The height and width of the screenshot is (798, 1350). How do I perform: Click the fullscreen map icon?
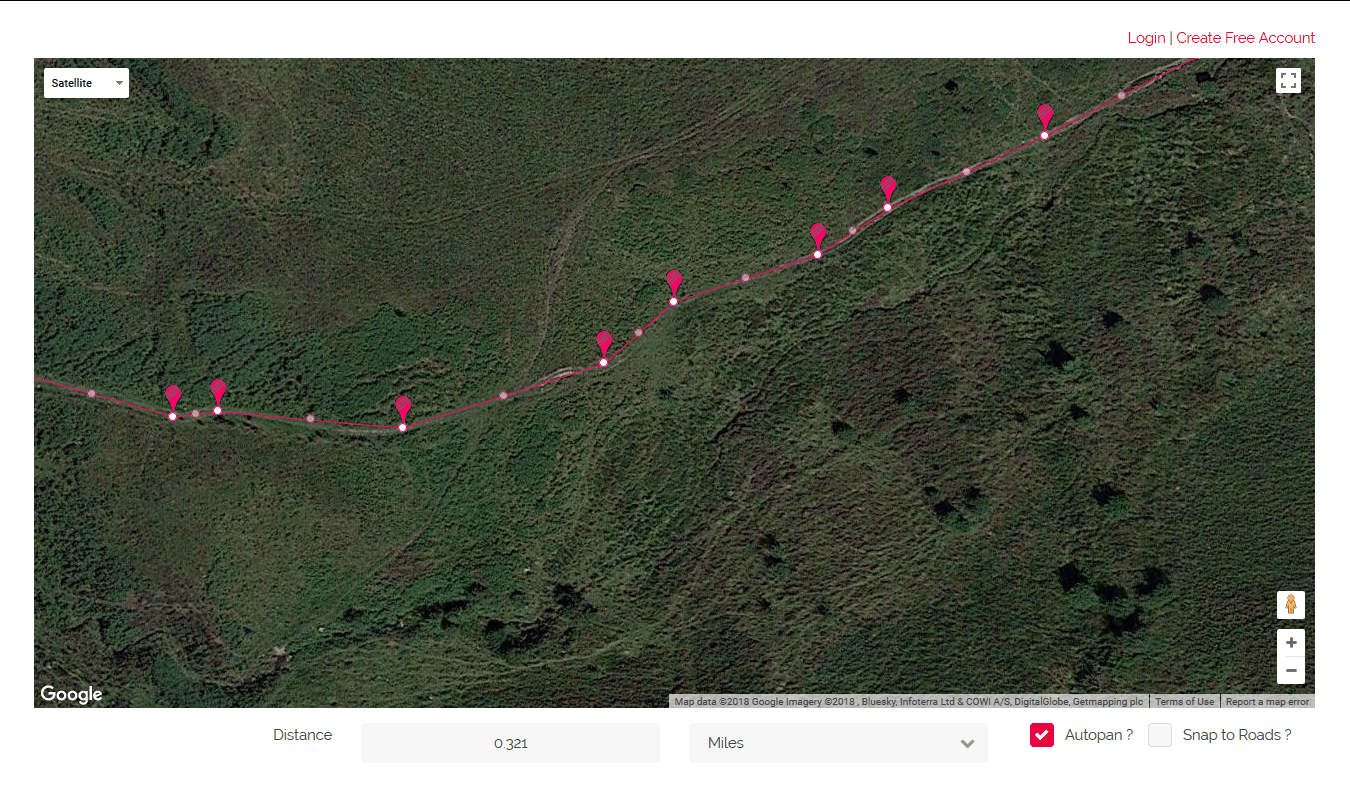tap(1288, 80)
